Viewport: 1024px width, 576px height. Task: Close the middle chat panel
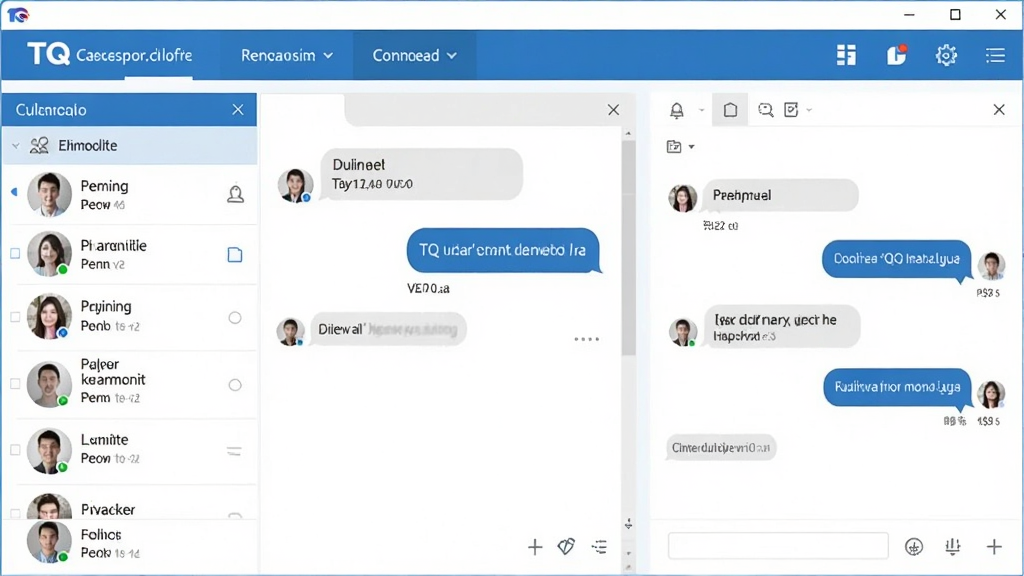coord(613,110)
